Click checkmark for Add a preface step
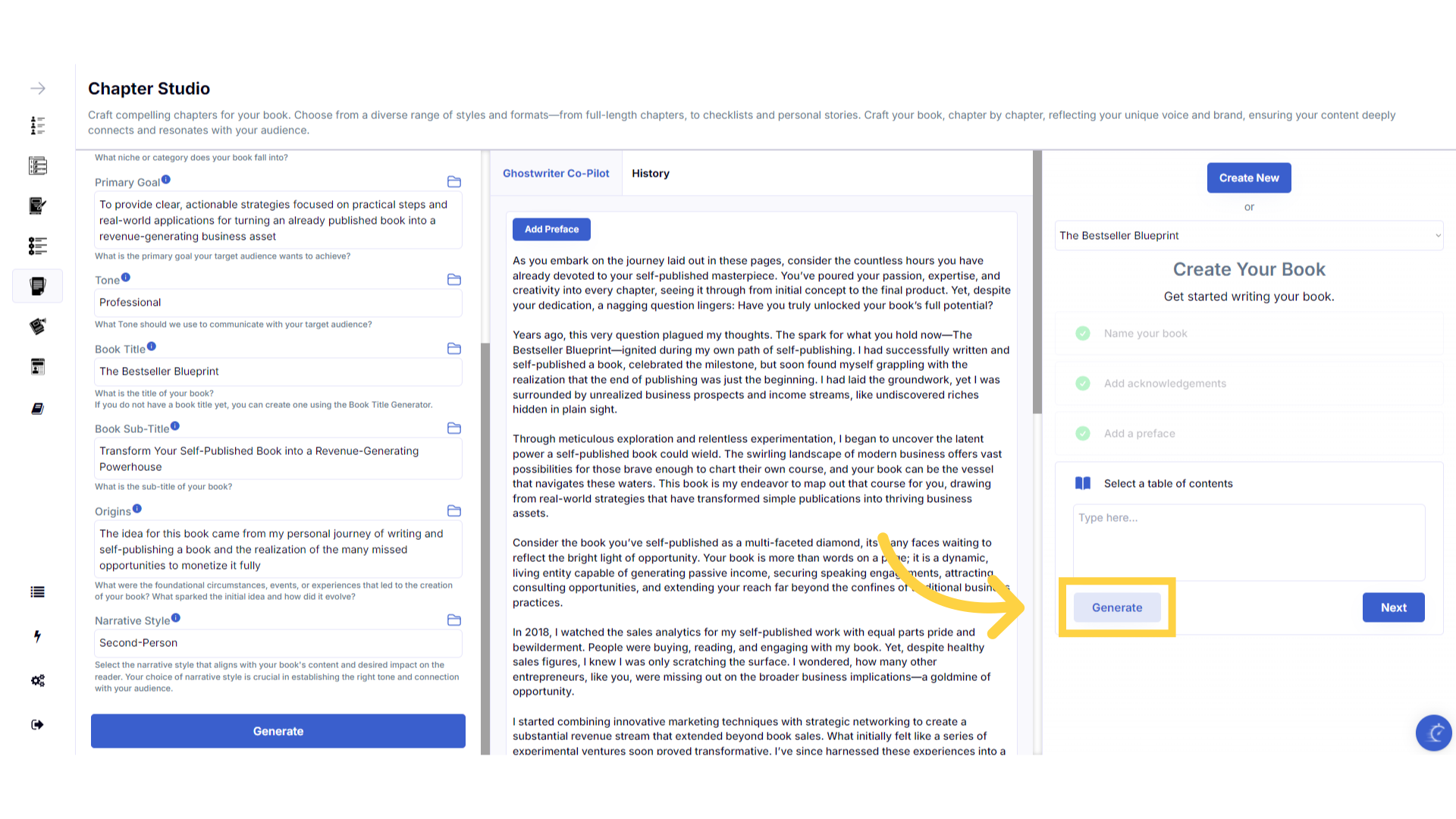Image resolution: width=1456 pixels, height=819 pixels. pyautogui.click(x=1083, y=434)
